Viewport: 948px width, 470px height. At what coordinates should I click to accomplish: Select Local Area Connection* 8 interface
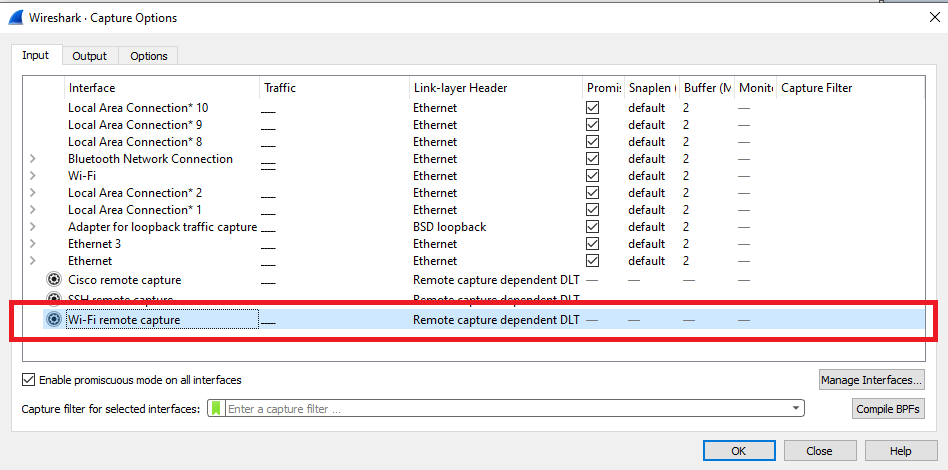click(x=135, y=142)
